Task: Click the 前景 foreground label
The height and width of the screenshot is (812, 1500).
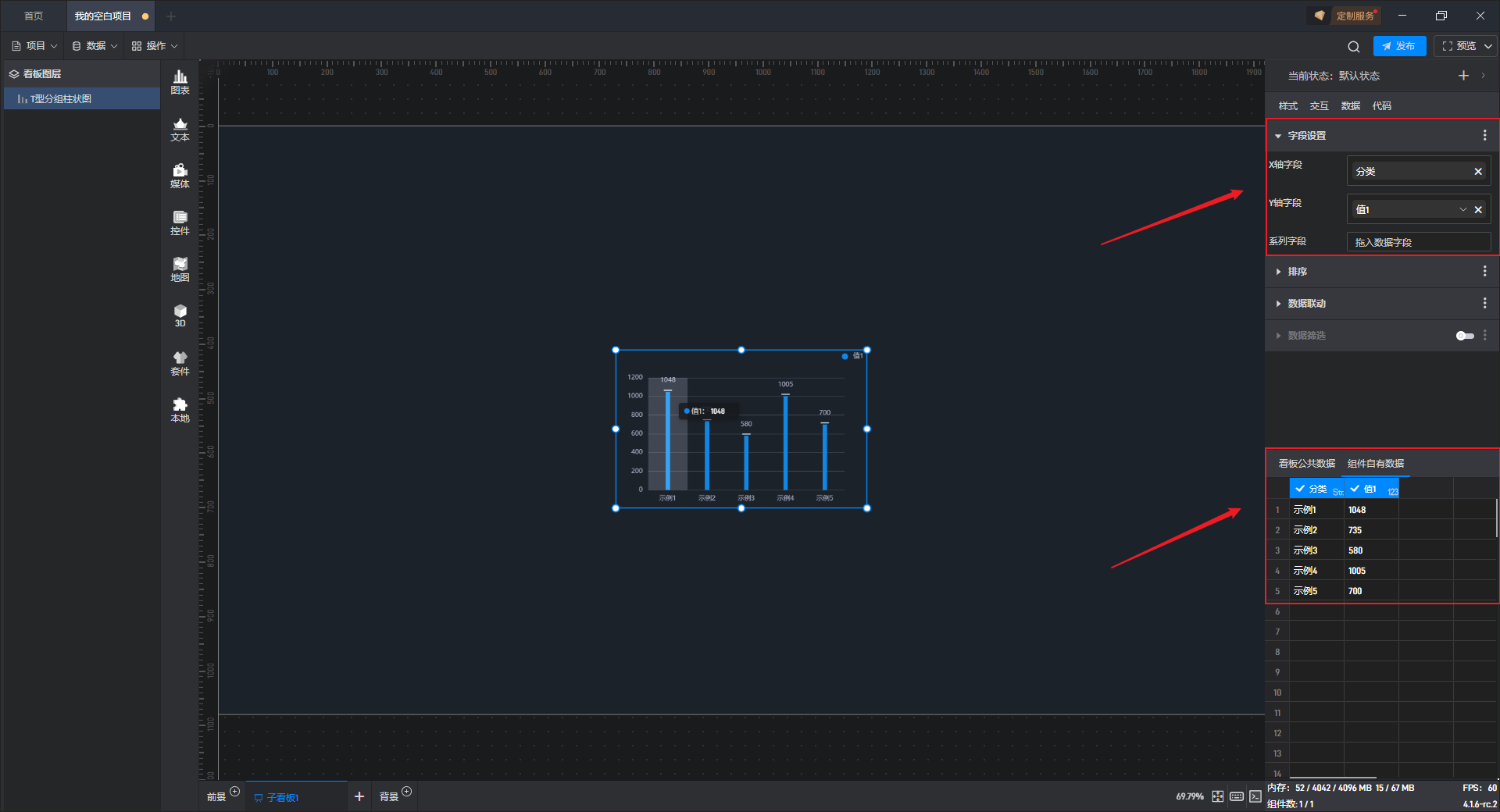Action: 216,797
